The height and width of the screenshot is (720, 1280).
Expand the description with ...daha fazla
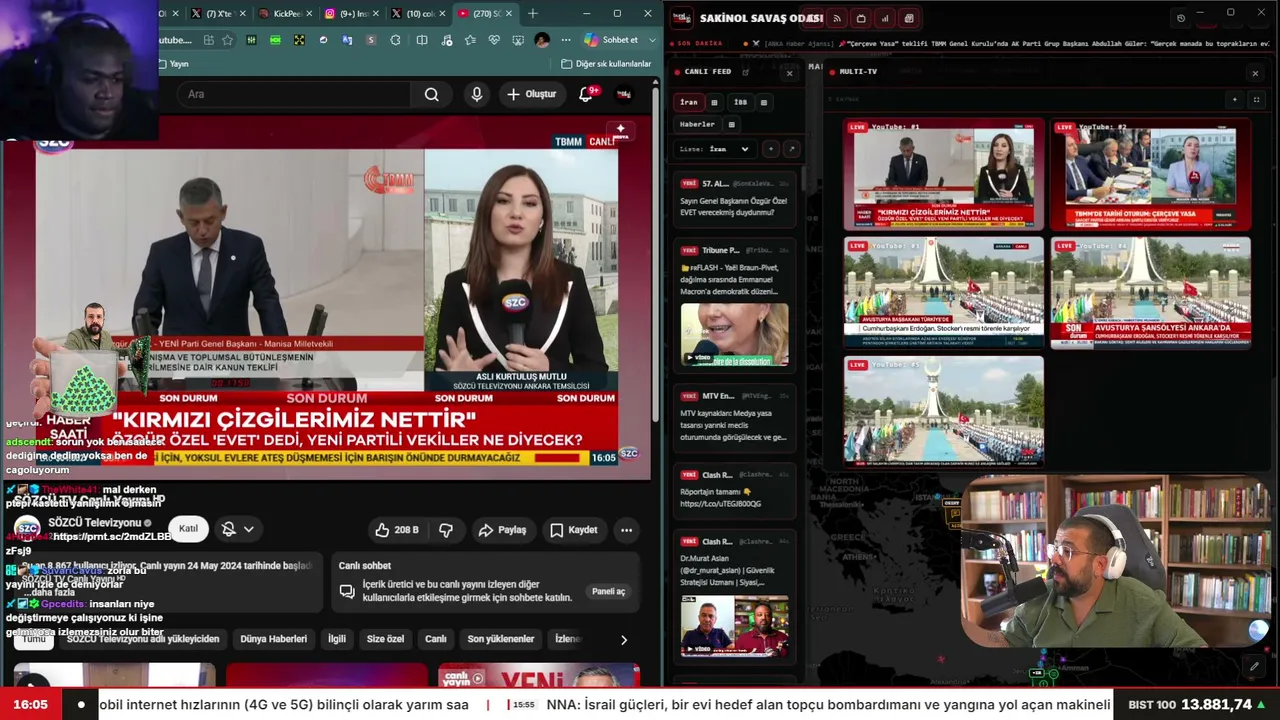click(50, 593)
